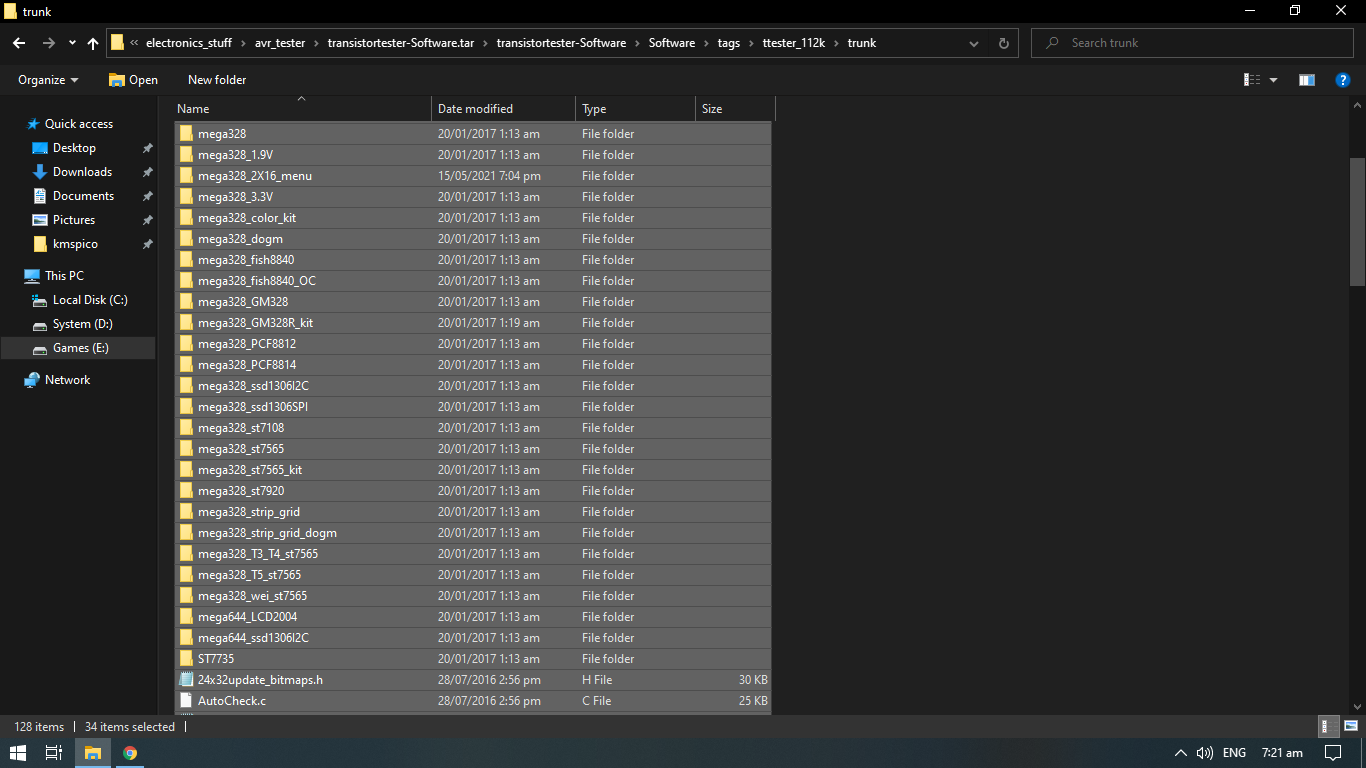The image size is (1366, 768).
Task: Open Task View on taskbar
Action: [54, 753]
